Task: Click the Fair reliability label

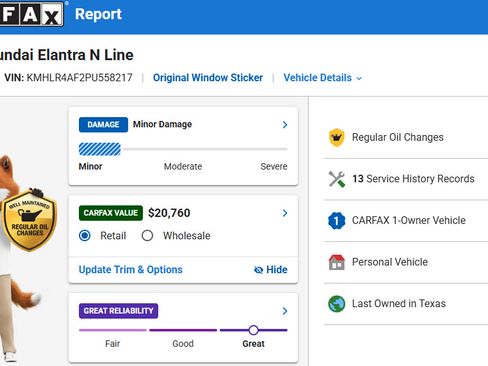Action: click(x=112, y=344)
